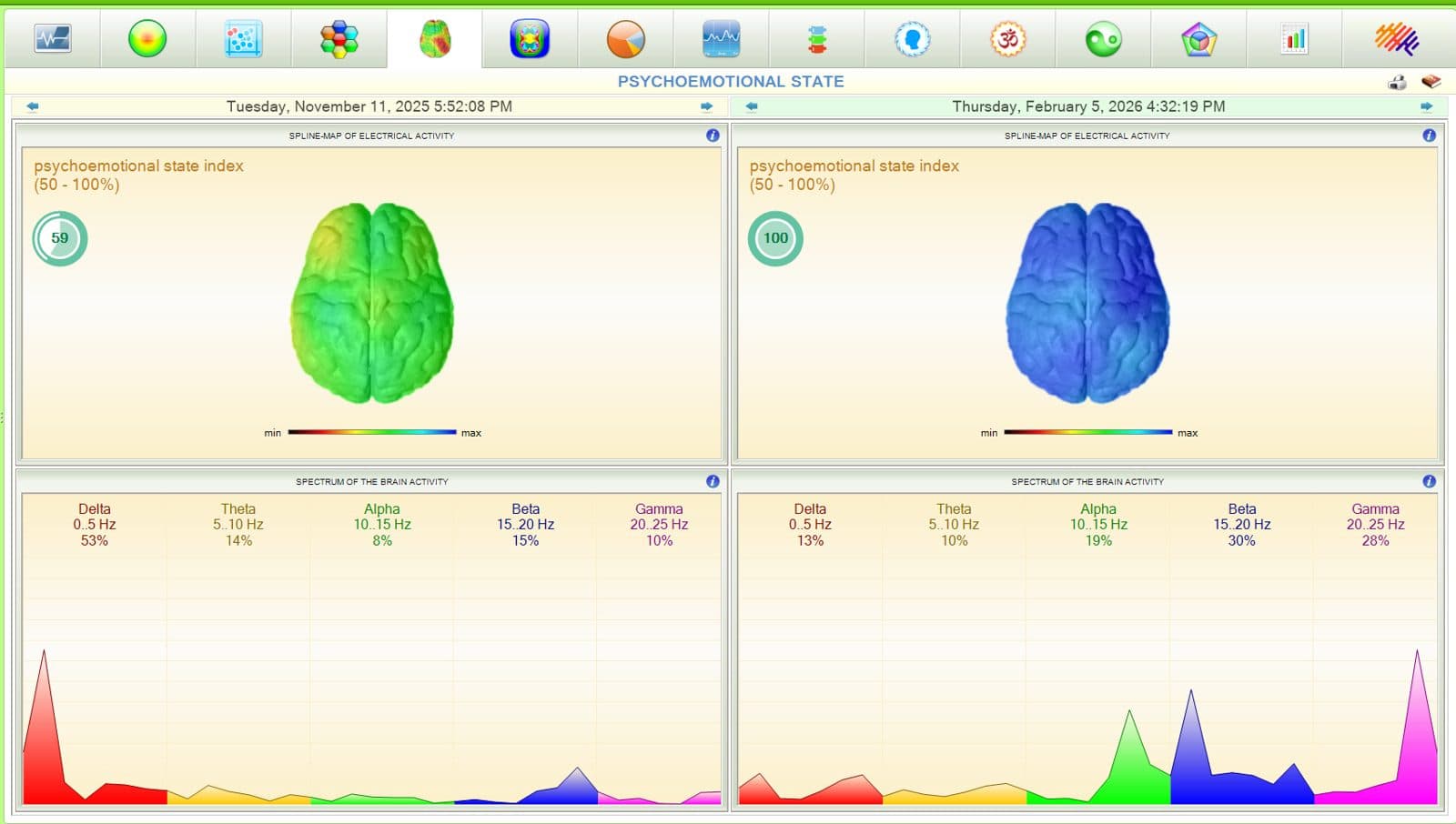The width and height of the screenshot is (1456, 824).
Task: Open the colored hatch lines tab
Action: pos(1397,39)
